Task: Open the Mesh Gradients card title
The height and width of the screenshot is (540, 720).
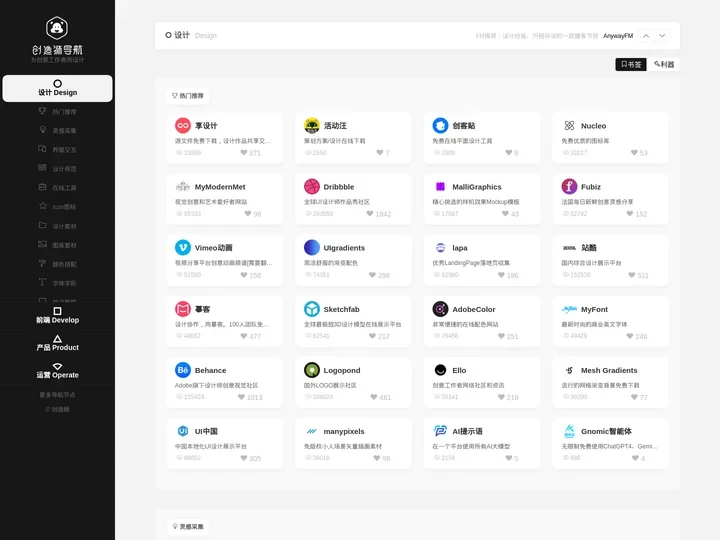Action: point(609,370)
